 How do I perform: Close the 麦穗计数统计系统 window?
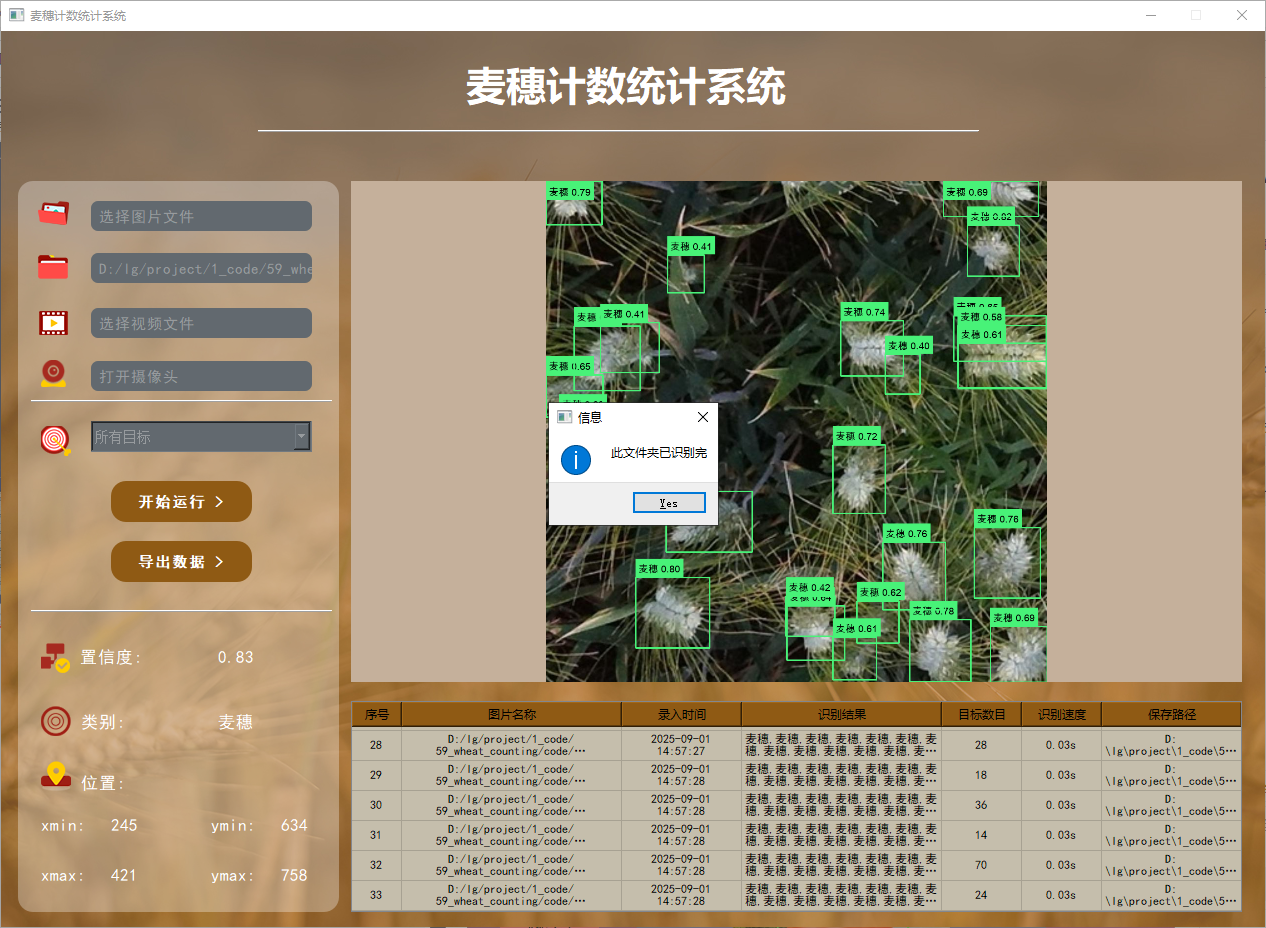[x=1241, y=15]
